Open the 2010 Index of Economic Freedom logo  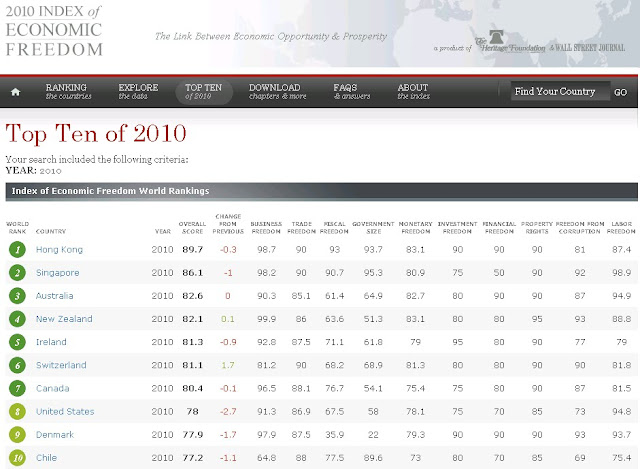(x=54, y=31)
